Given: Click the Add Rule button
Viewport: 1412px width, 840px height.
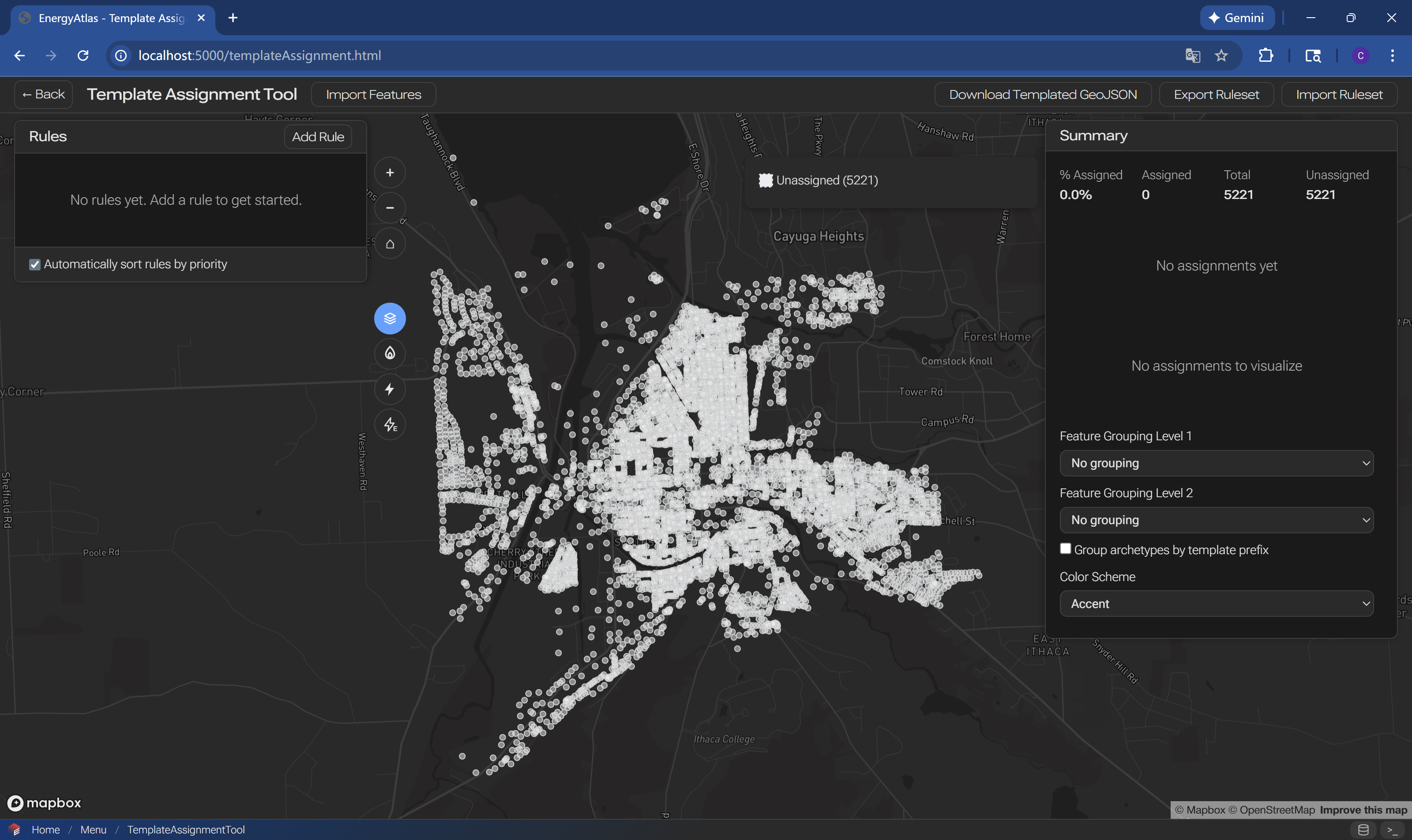Looking at the screenshot, I should pos(318,136).
